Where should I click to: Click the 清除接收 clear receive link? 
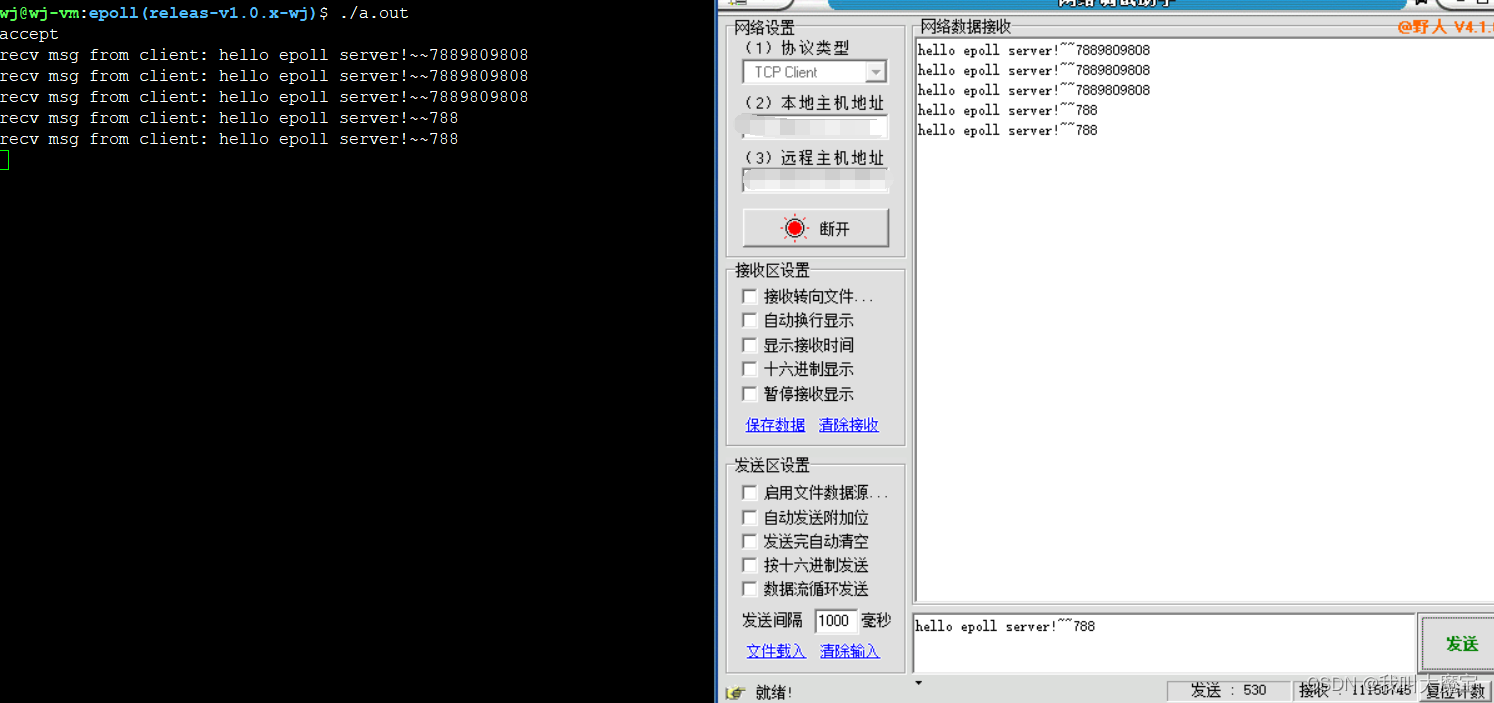(x=848, y=425)
